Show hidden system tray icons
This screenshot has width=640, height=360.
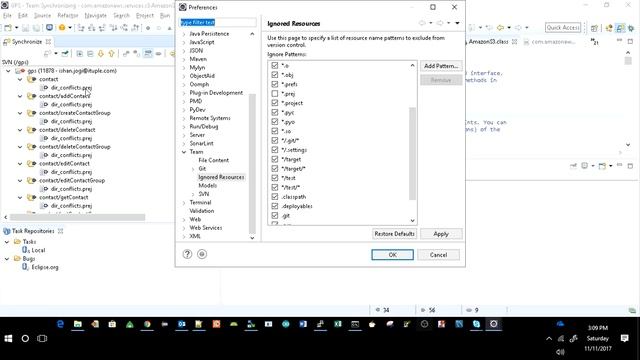(x=549, y=338)
